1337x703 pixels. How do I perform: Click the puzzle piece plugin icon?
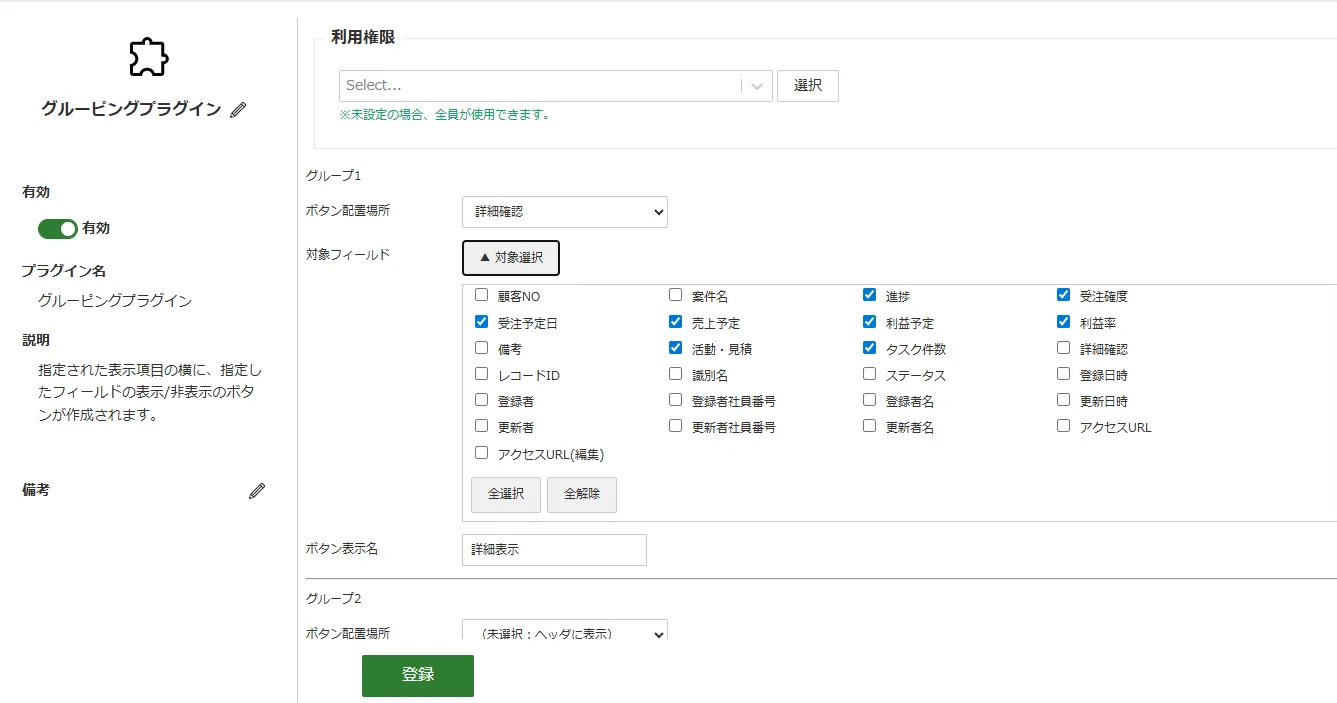(x=149, y=57)
